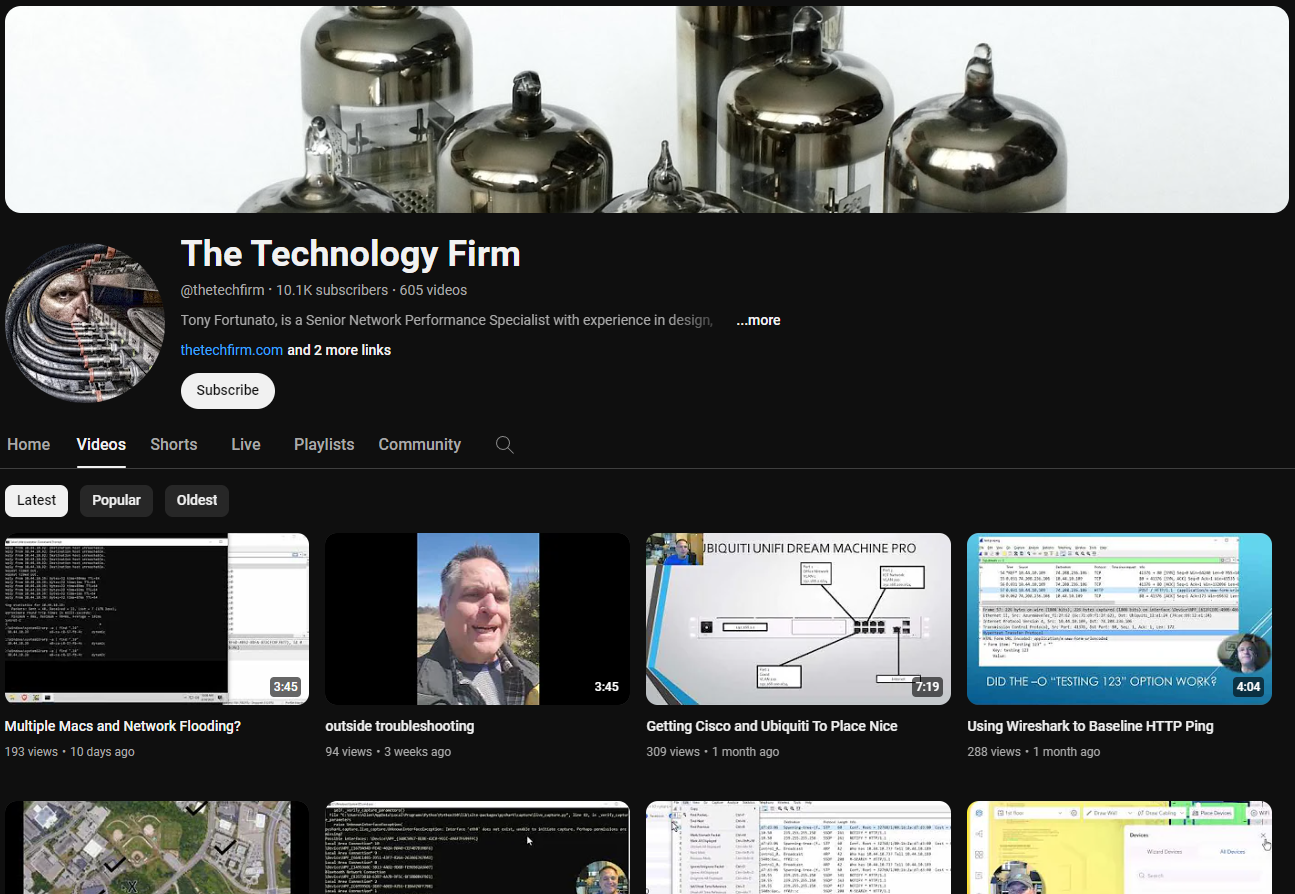Click the channel name The Technology Firm
Image resolution: width=1295 pixels, height=894 pixels.
[350, 253]
